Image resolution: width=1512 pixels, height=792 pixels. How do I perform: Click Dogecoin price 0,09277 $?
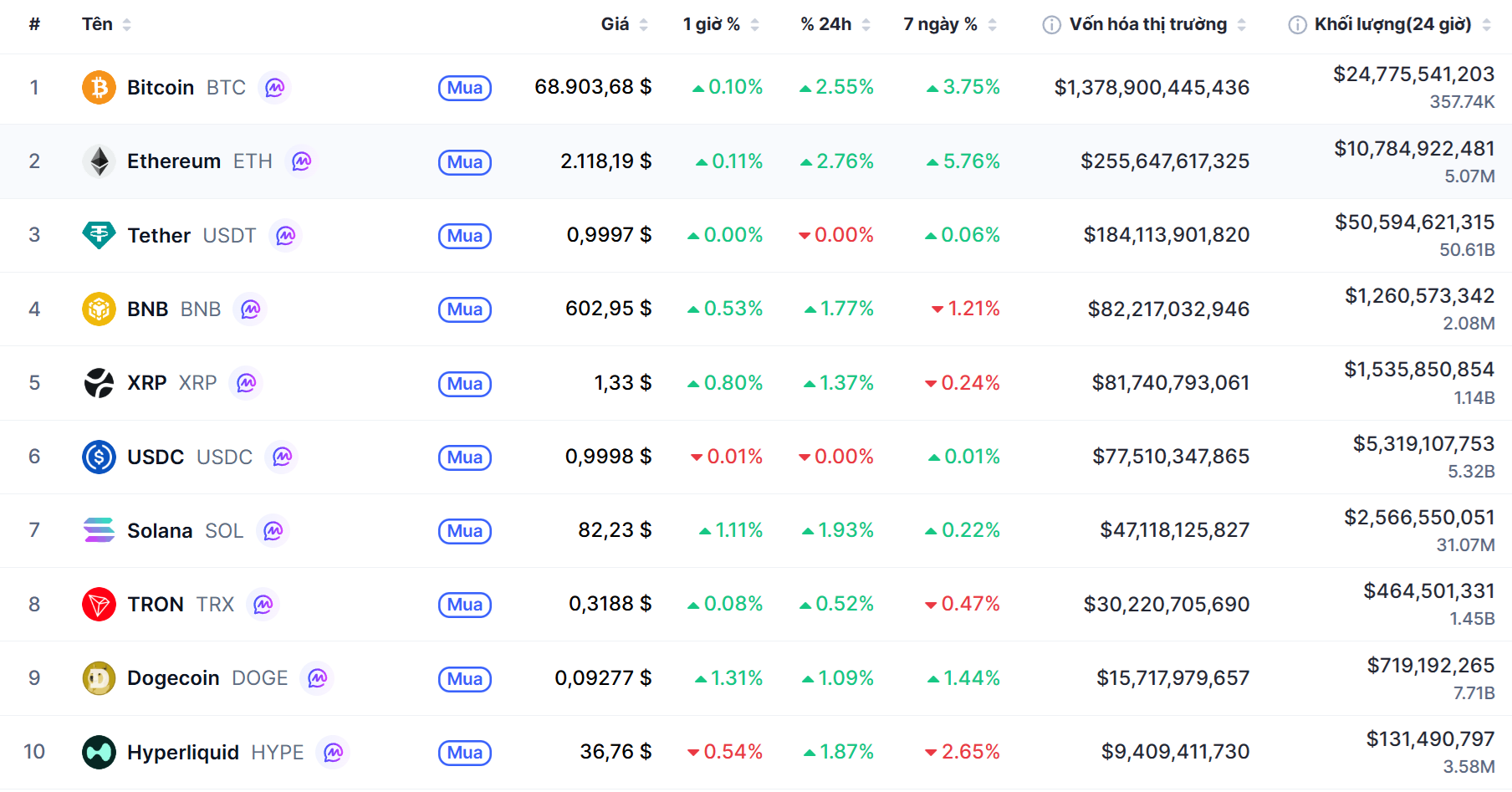click(603, 678)
